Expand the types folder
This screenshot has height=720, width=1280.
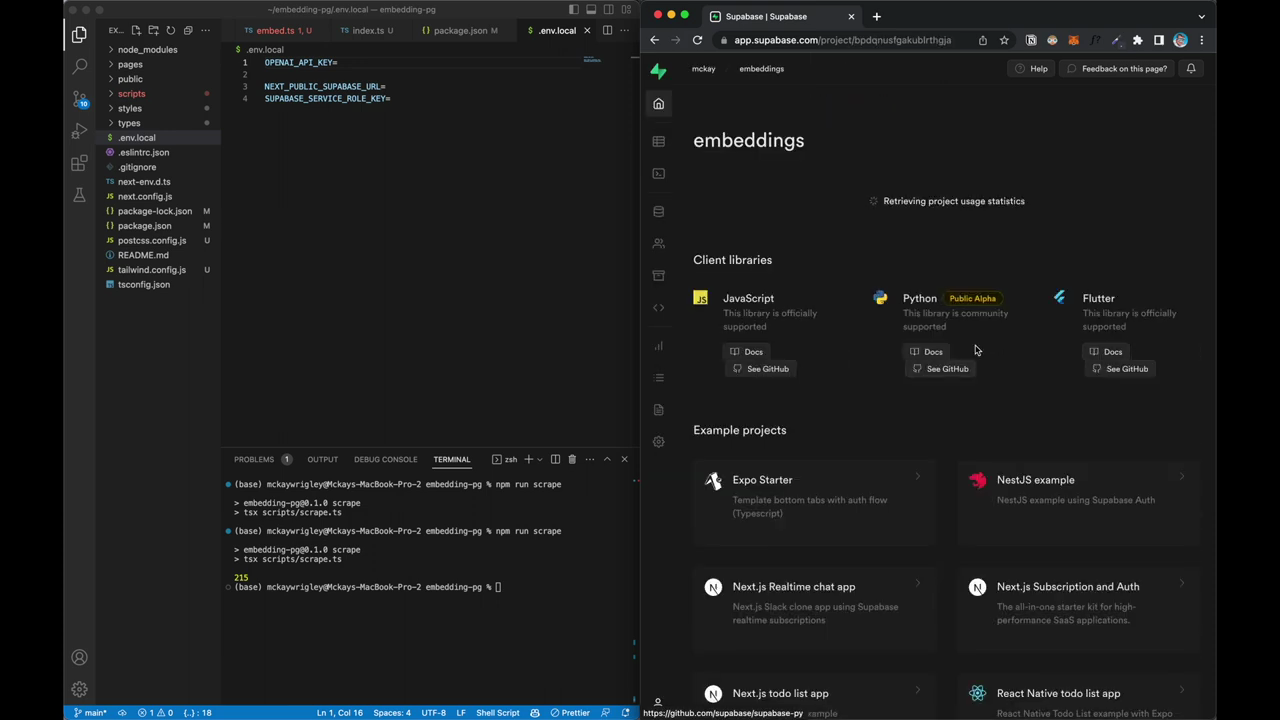pyautogui.click(x=129, y=123)
